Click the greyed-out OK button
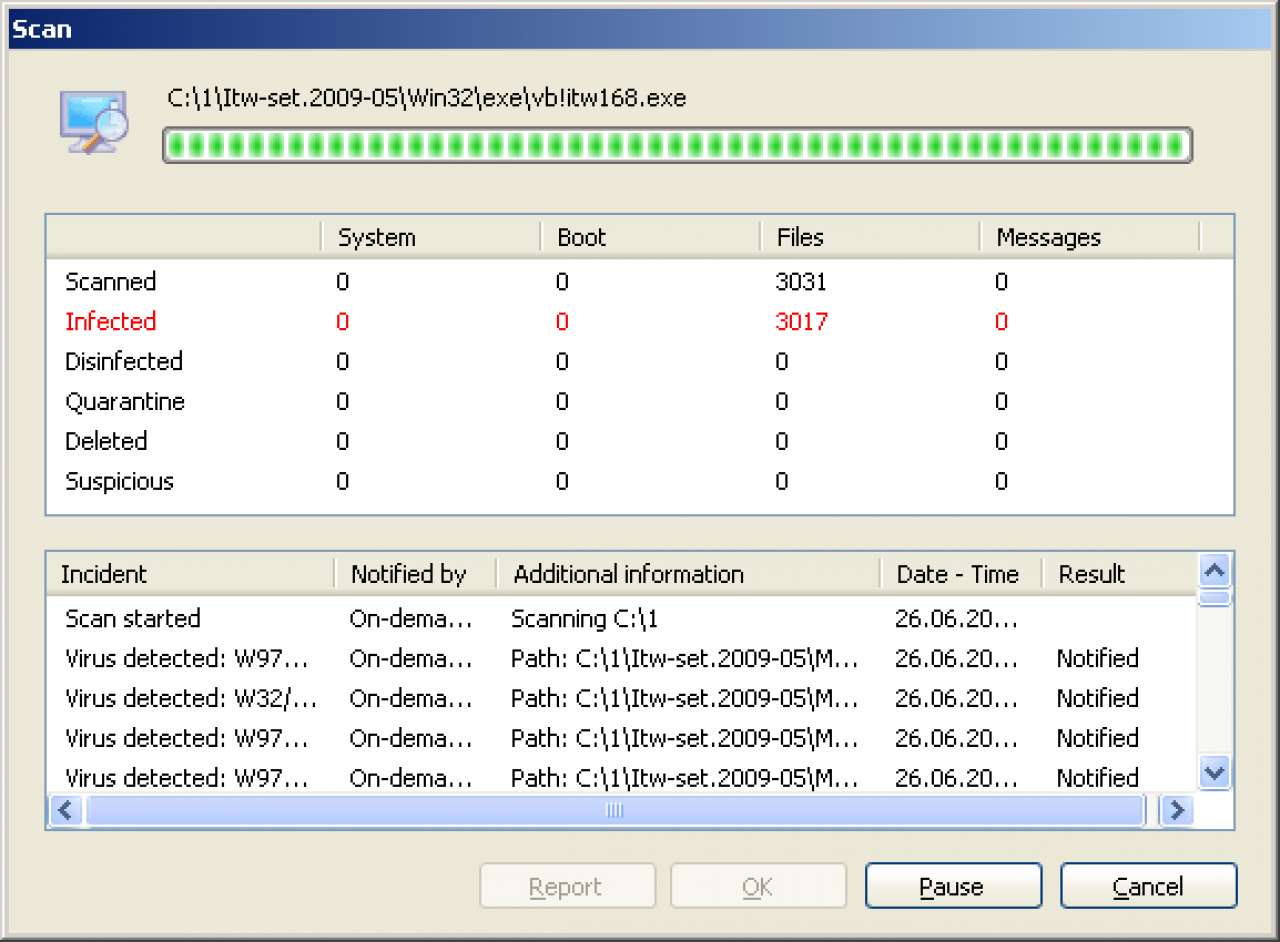The image size is (1280, 942). pyautogui.click(x=758, y=886)
